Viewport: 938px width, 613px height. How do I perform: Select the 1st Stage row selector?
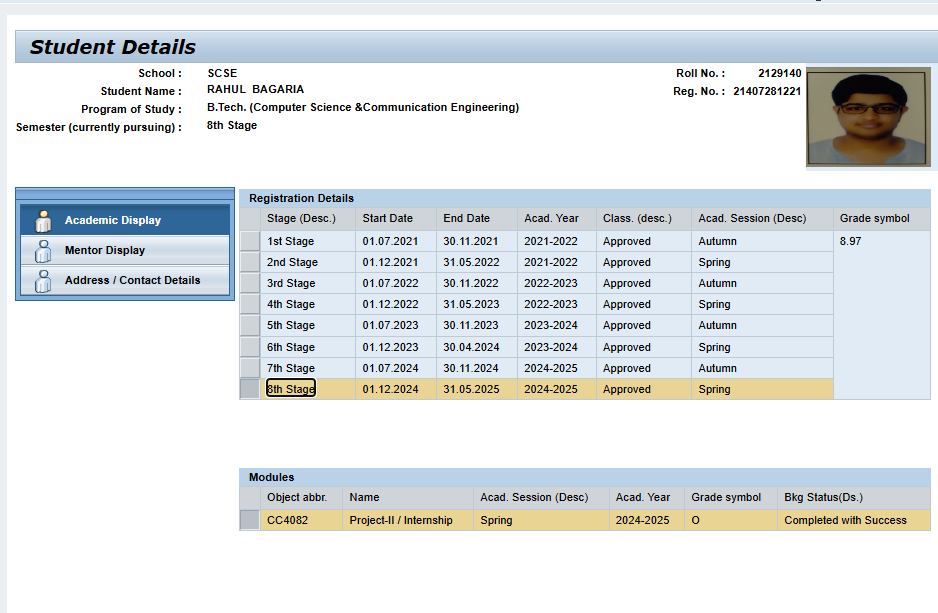click(250, 241)
